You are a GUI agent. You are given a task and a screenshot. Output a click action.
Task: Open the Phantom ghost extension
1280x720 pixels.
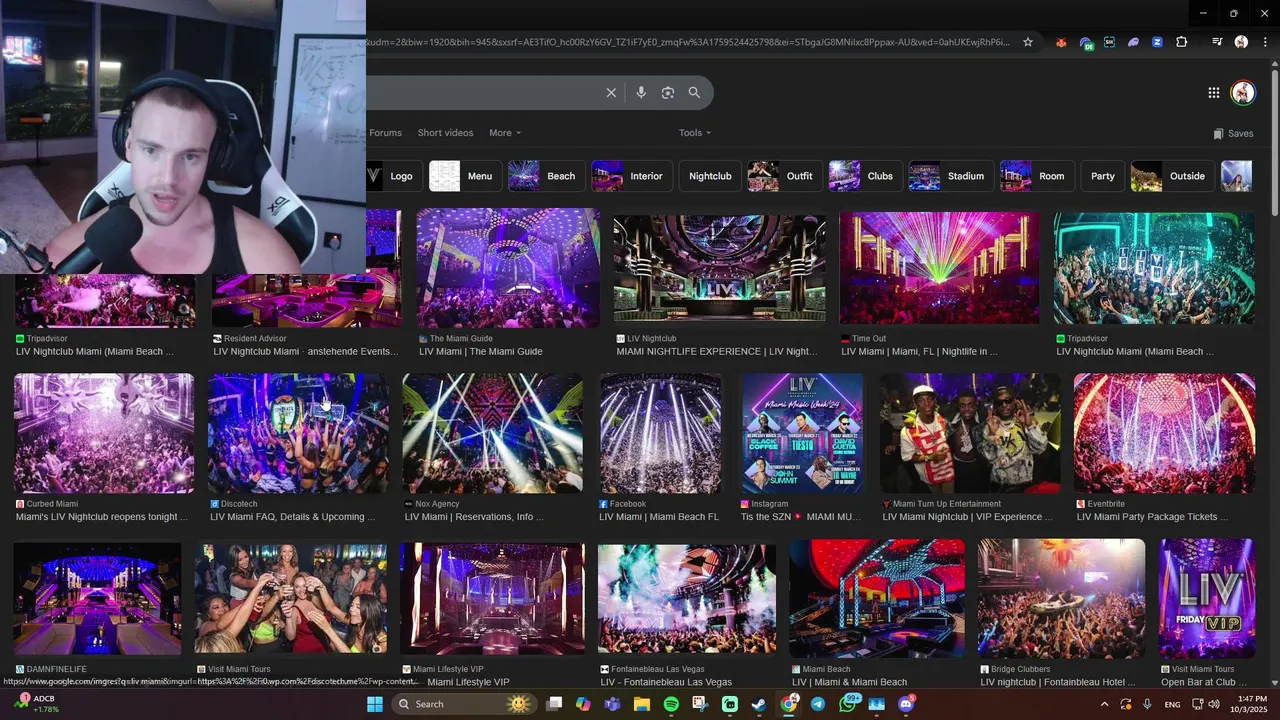point(1133,42)
